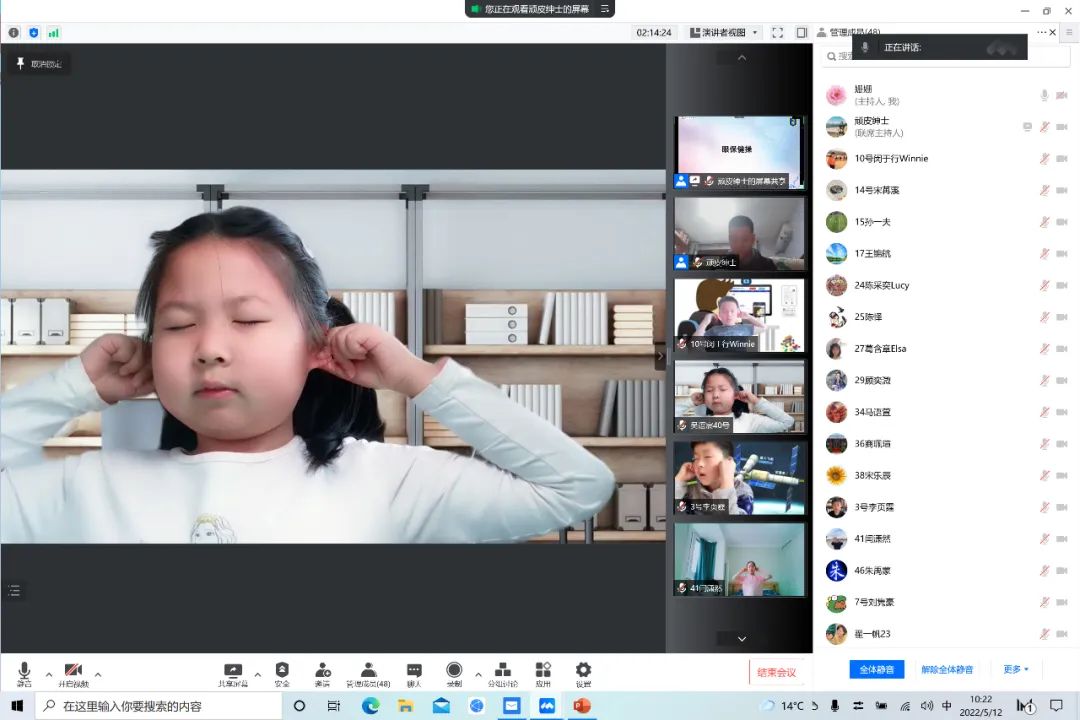Expand the 更多 dropdown in members panel

click(x=1015, y=669)
